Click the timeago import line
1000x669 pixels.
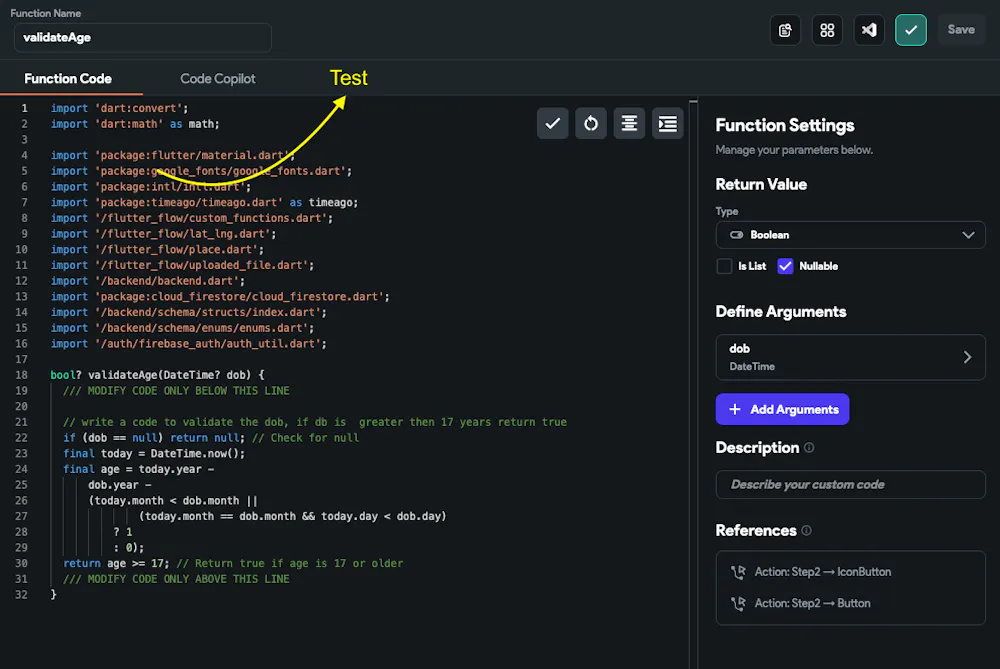(204, 202)
